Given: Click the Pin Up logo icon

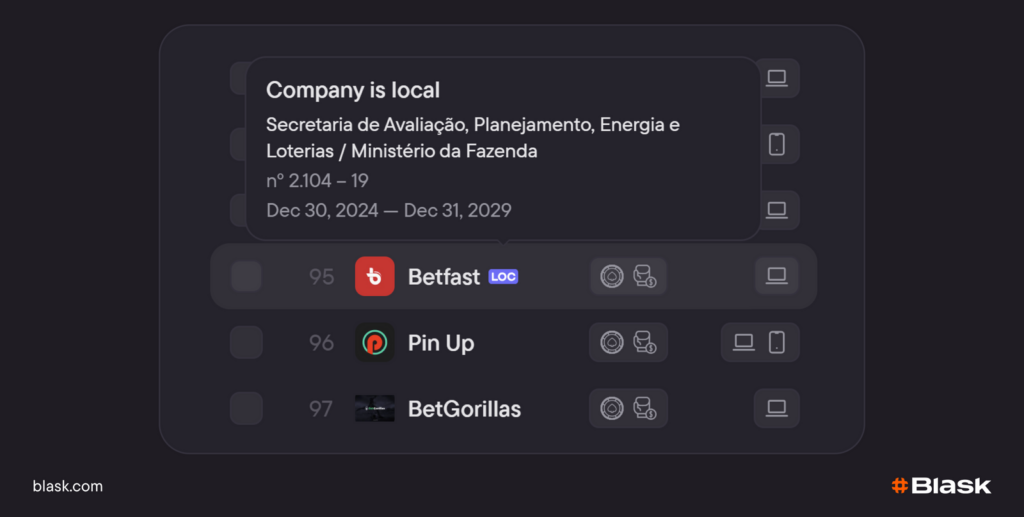Looking at the screenshot, I should (375, 343).
